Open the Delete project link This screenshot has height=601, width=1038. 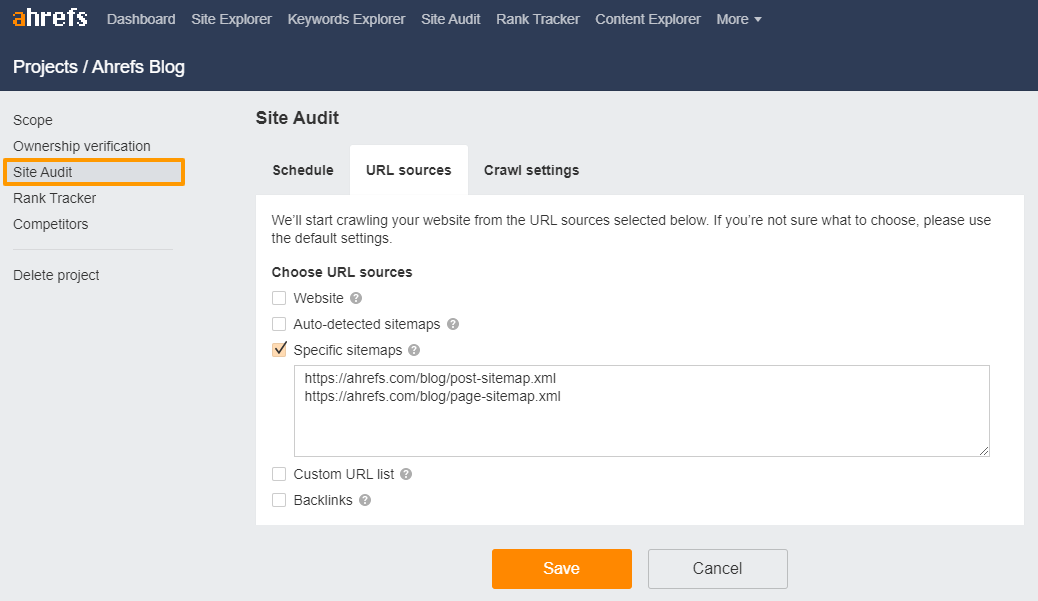[x=55, y=275]
